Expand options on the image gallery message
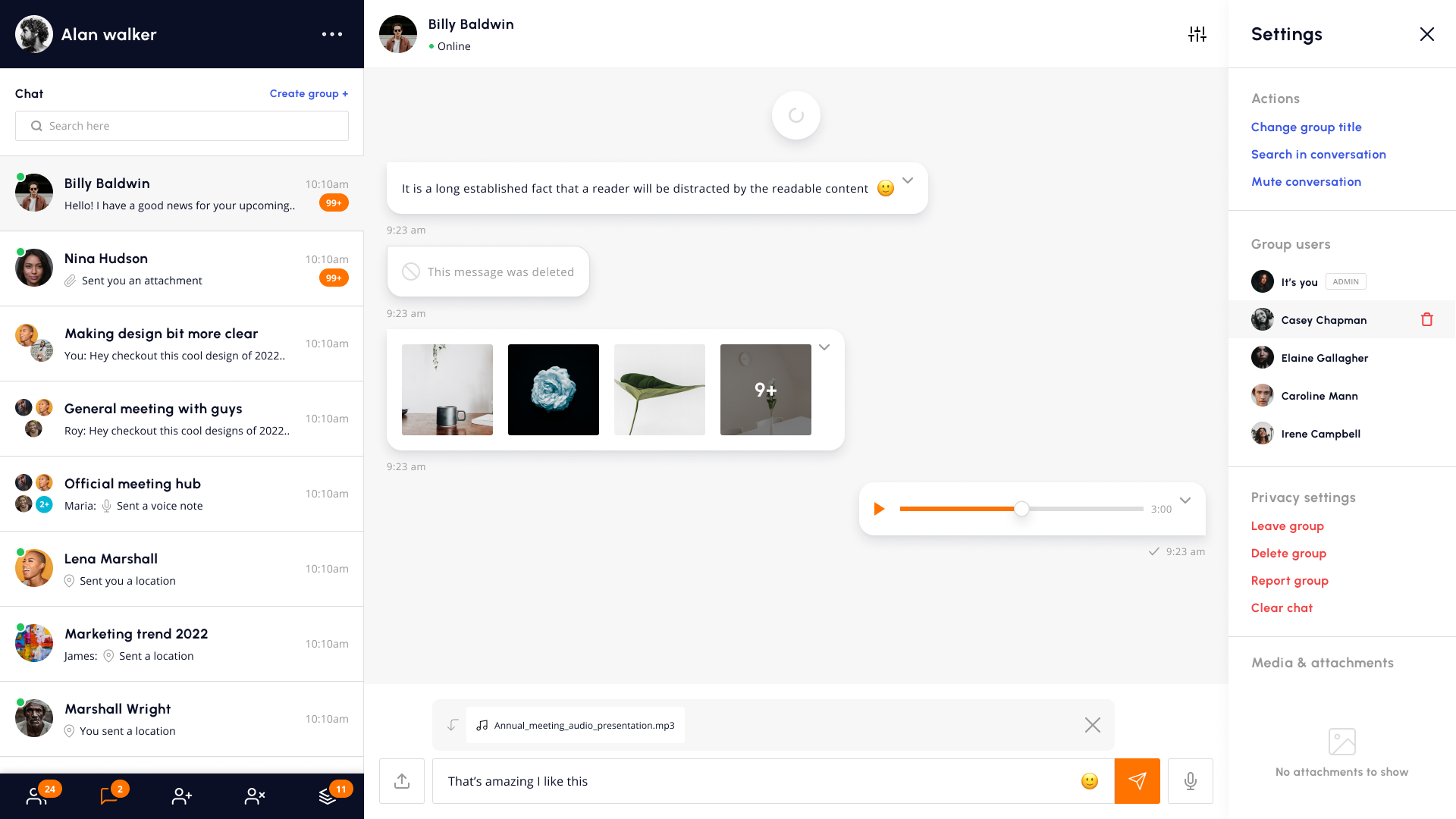 click(824, 347)
